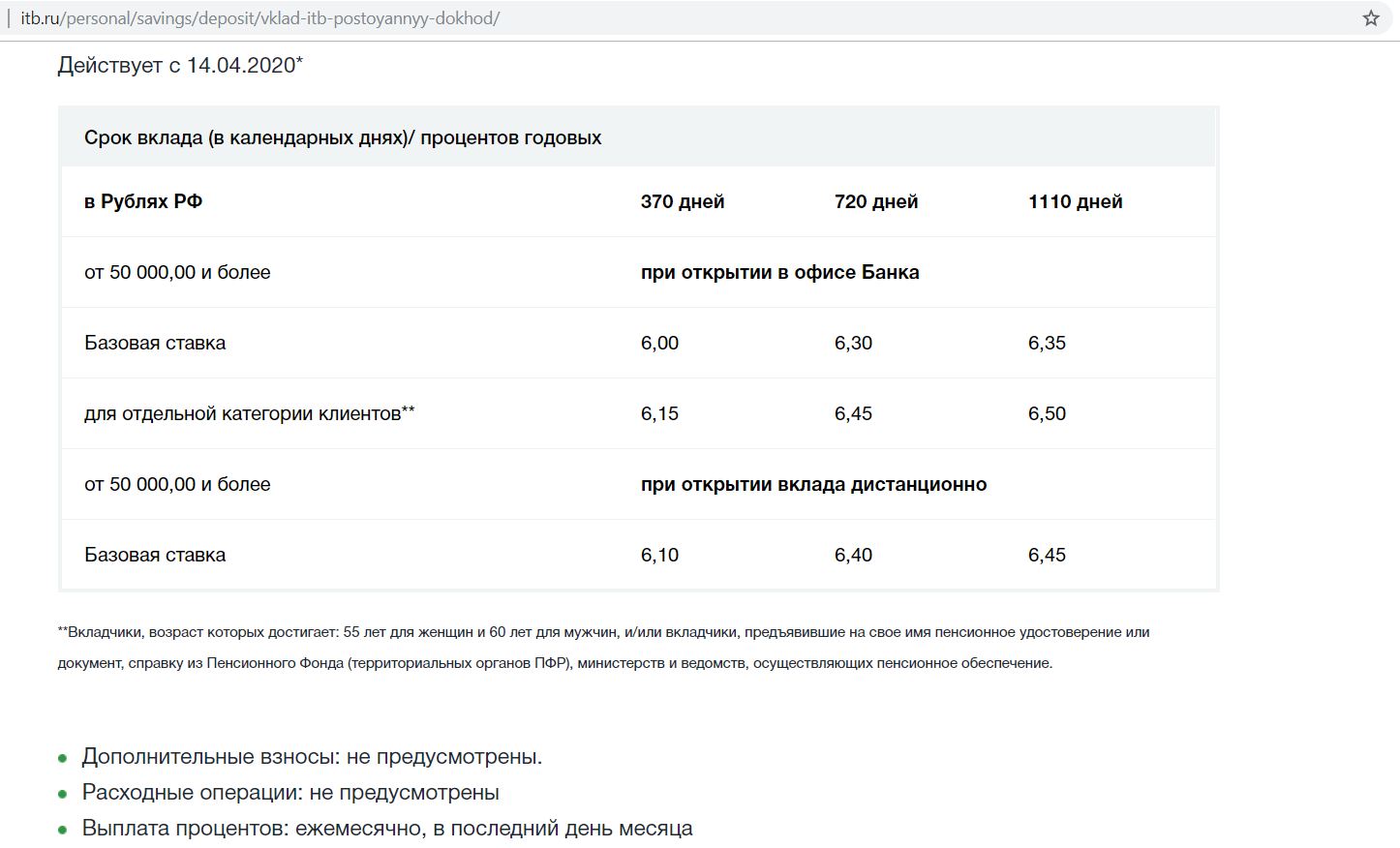Click the '370 дней' column header

click(683, 201)
